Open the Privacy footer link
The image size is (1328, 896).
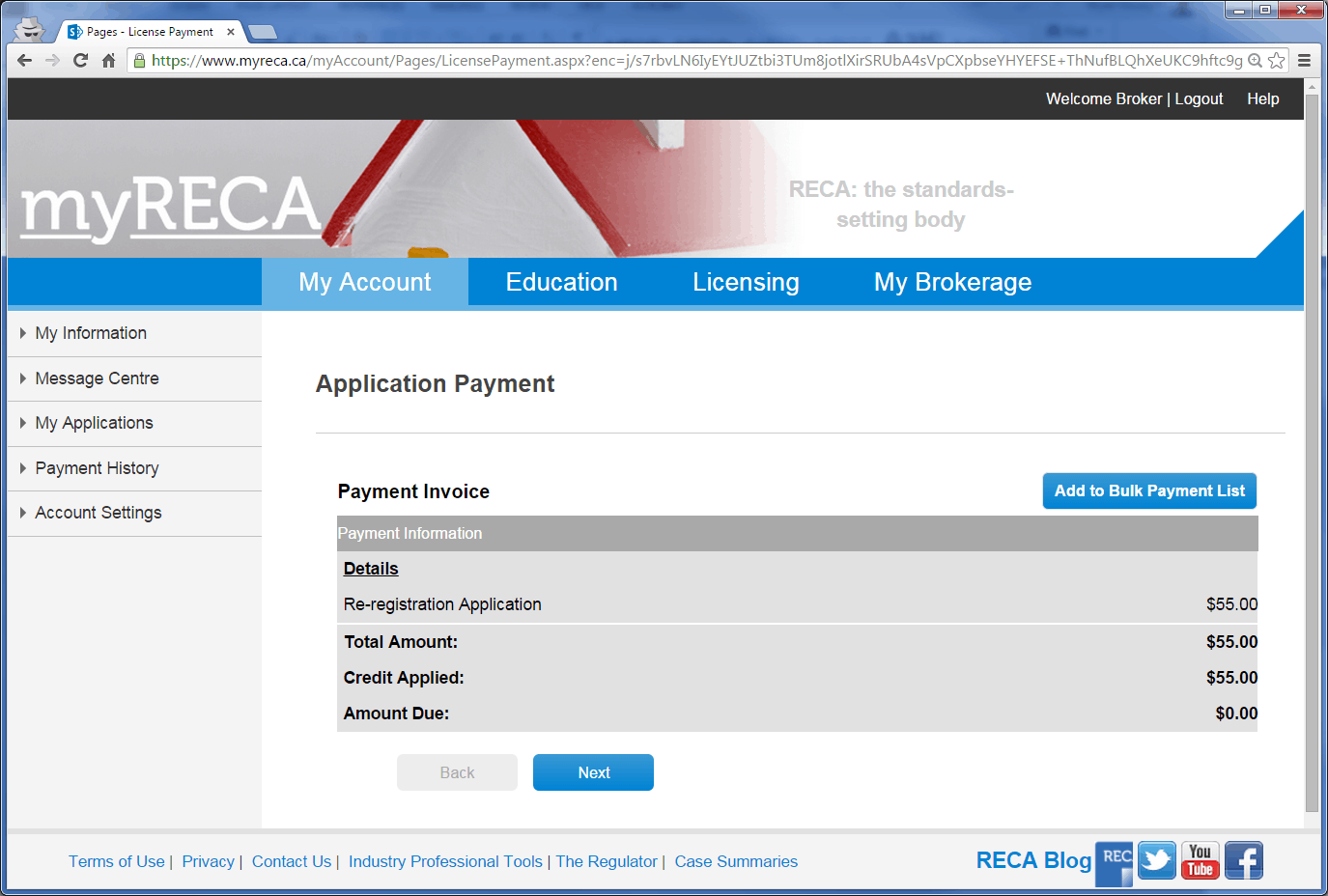(x=208, y=861)
